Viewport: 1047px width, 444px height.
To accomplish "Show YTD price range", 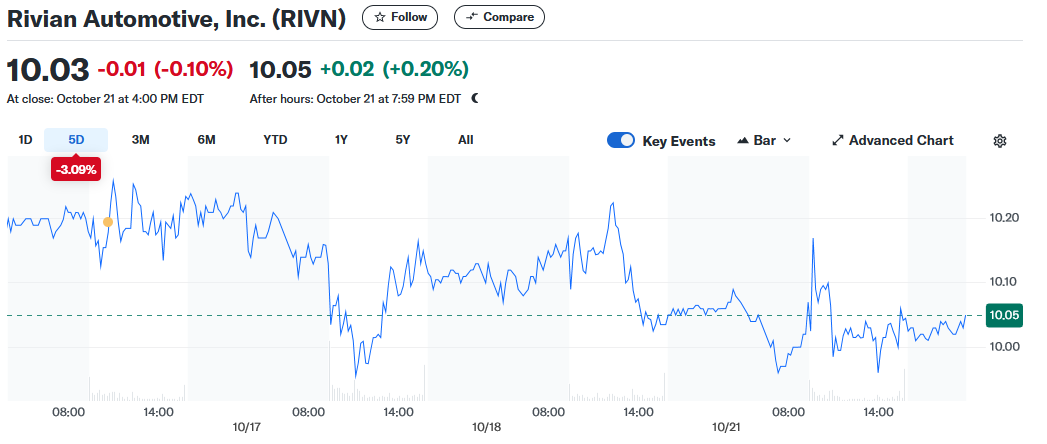I will tap(275, 140).
